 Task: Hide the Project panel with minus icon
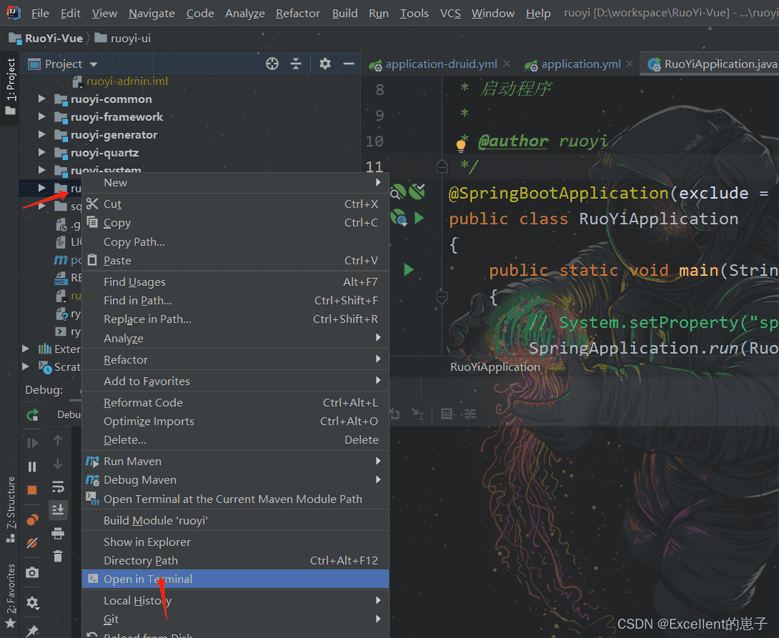point(349,64)
